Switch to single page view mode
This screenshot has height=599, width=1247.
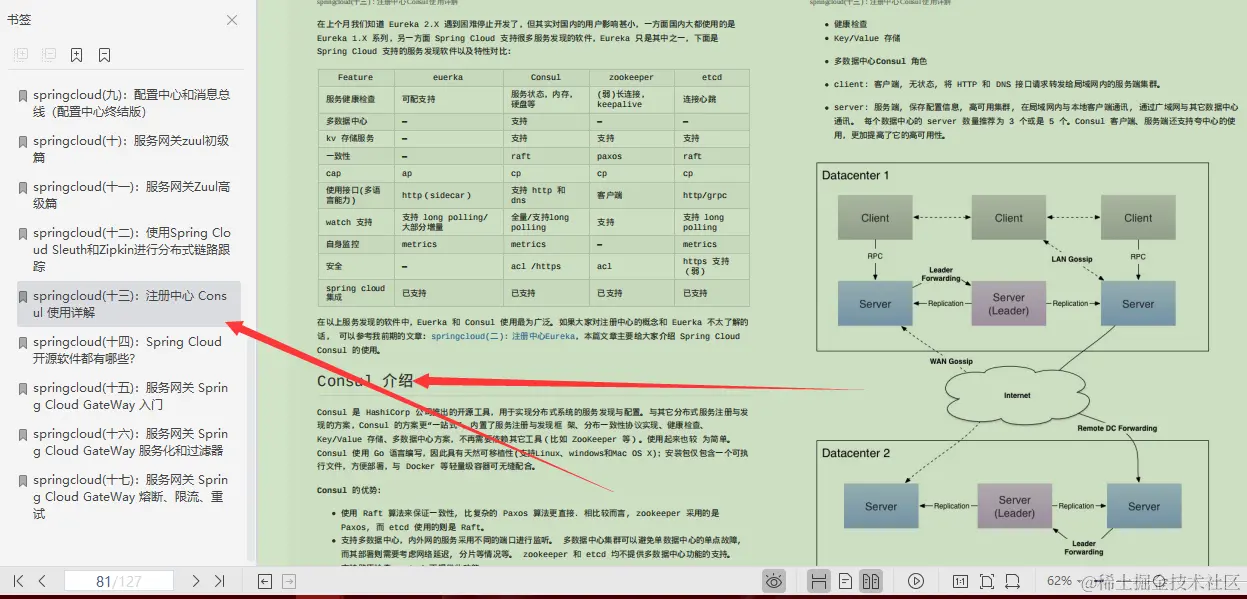pos(845,580)
